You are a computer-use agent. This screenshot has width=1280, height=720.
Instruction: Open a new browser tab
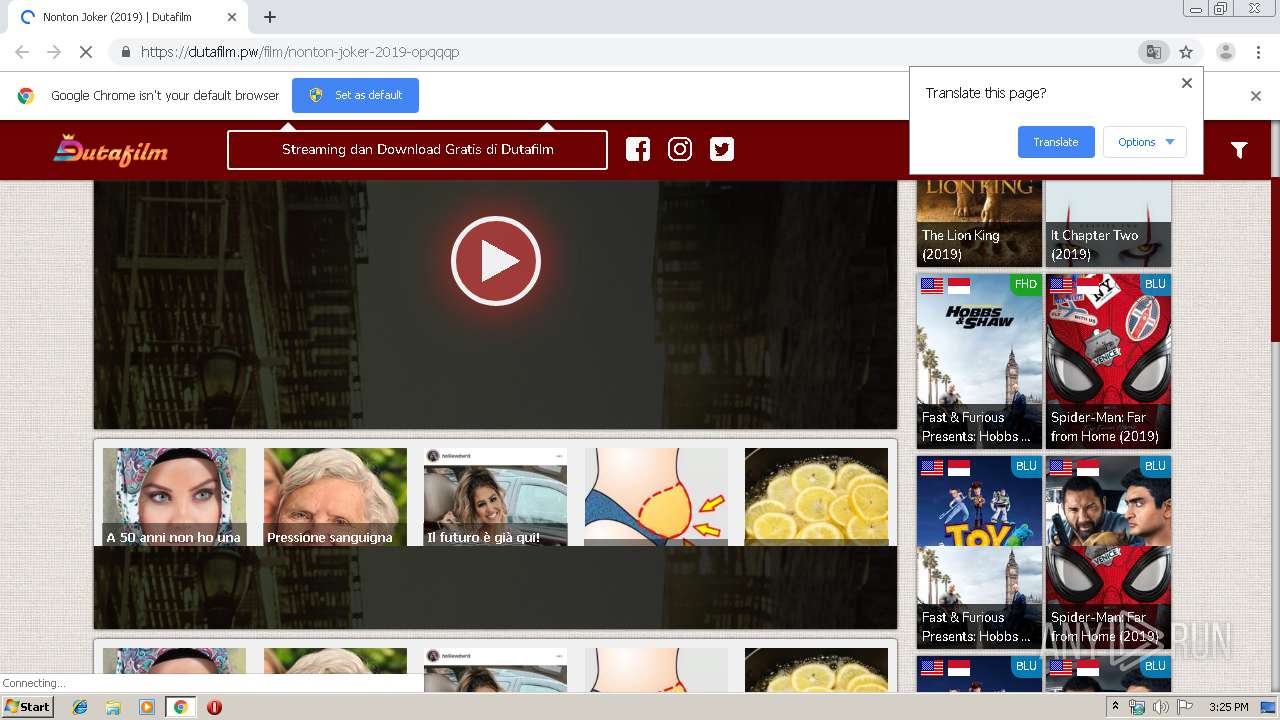point(270,17)
